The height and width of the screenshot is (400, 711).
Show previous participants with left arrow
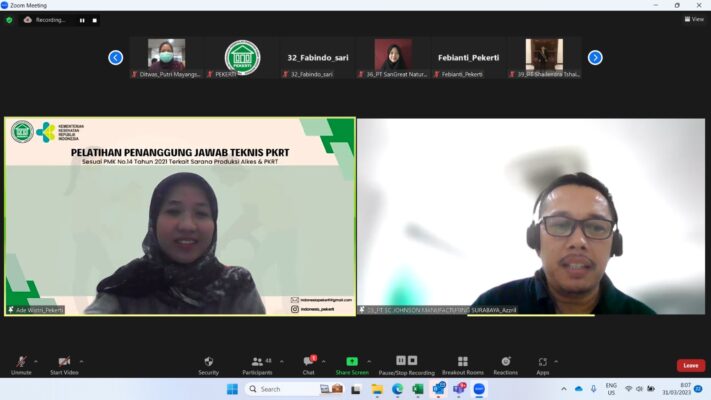(x=115, y=57)
